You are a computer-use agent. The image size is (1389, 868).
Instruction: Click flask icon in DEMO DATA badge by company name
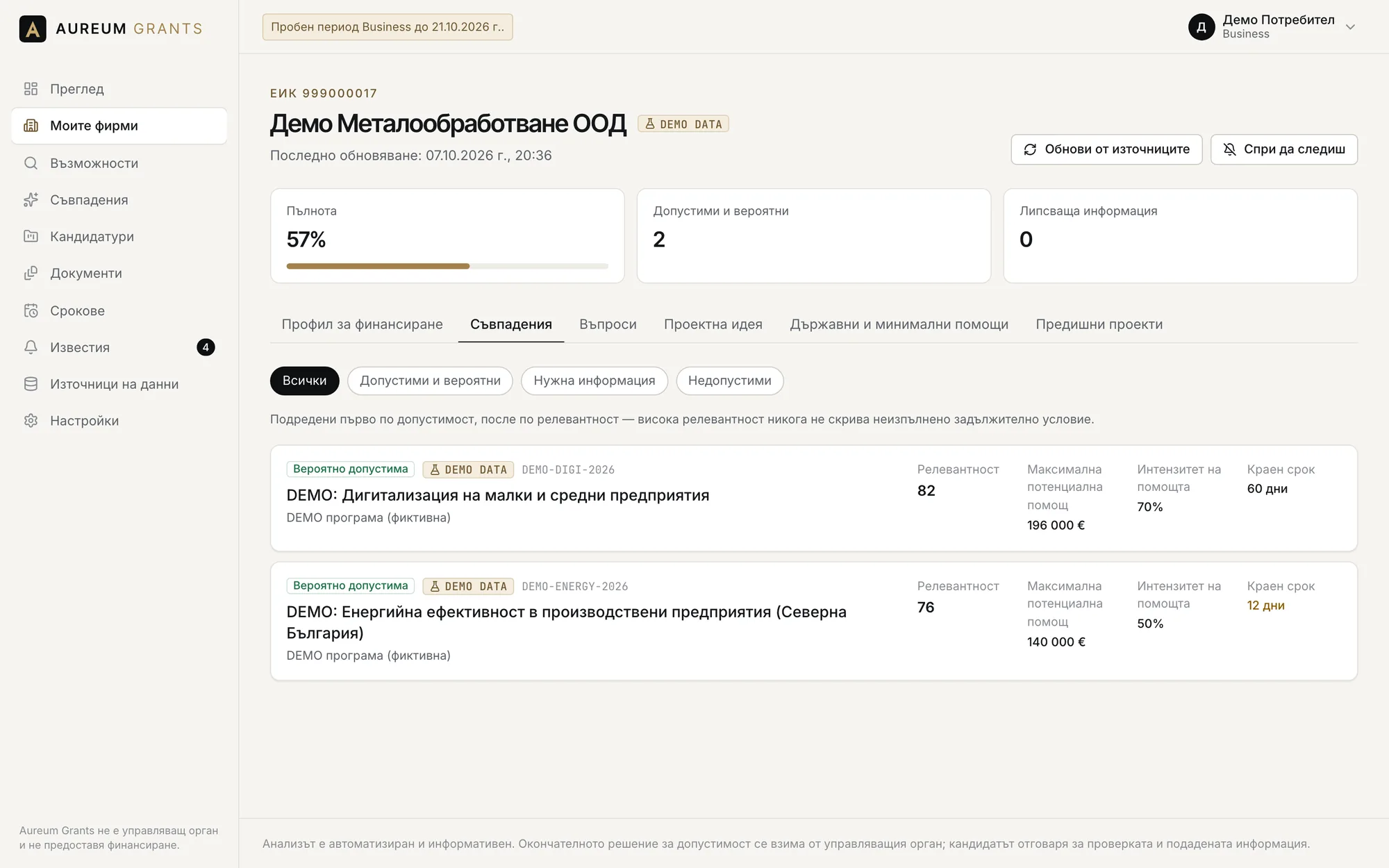tap(650, 124)
